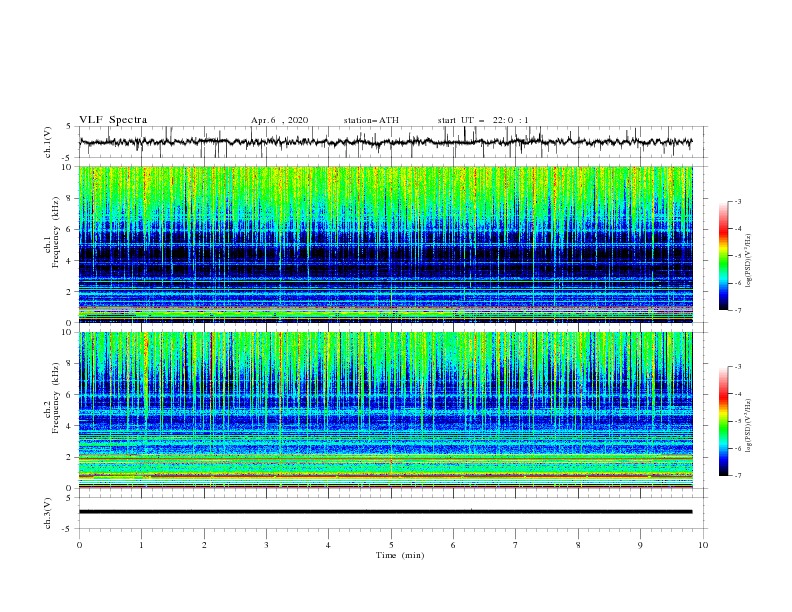The width and height of the screenshot is (792, 612).
Task: Click the ch.2 colorbar "-7" bottom value
Action: [x=737, y=476]
